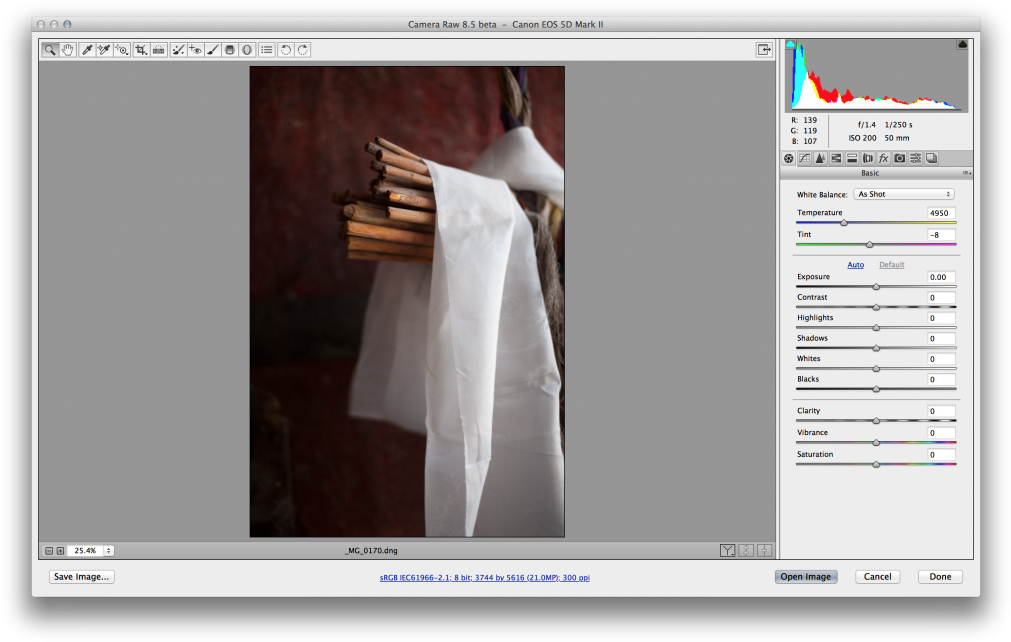1011x642 pixels.
Task: Open the zoom level dropdown
Action: (108, 550)
